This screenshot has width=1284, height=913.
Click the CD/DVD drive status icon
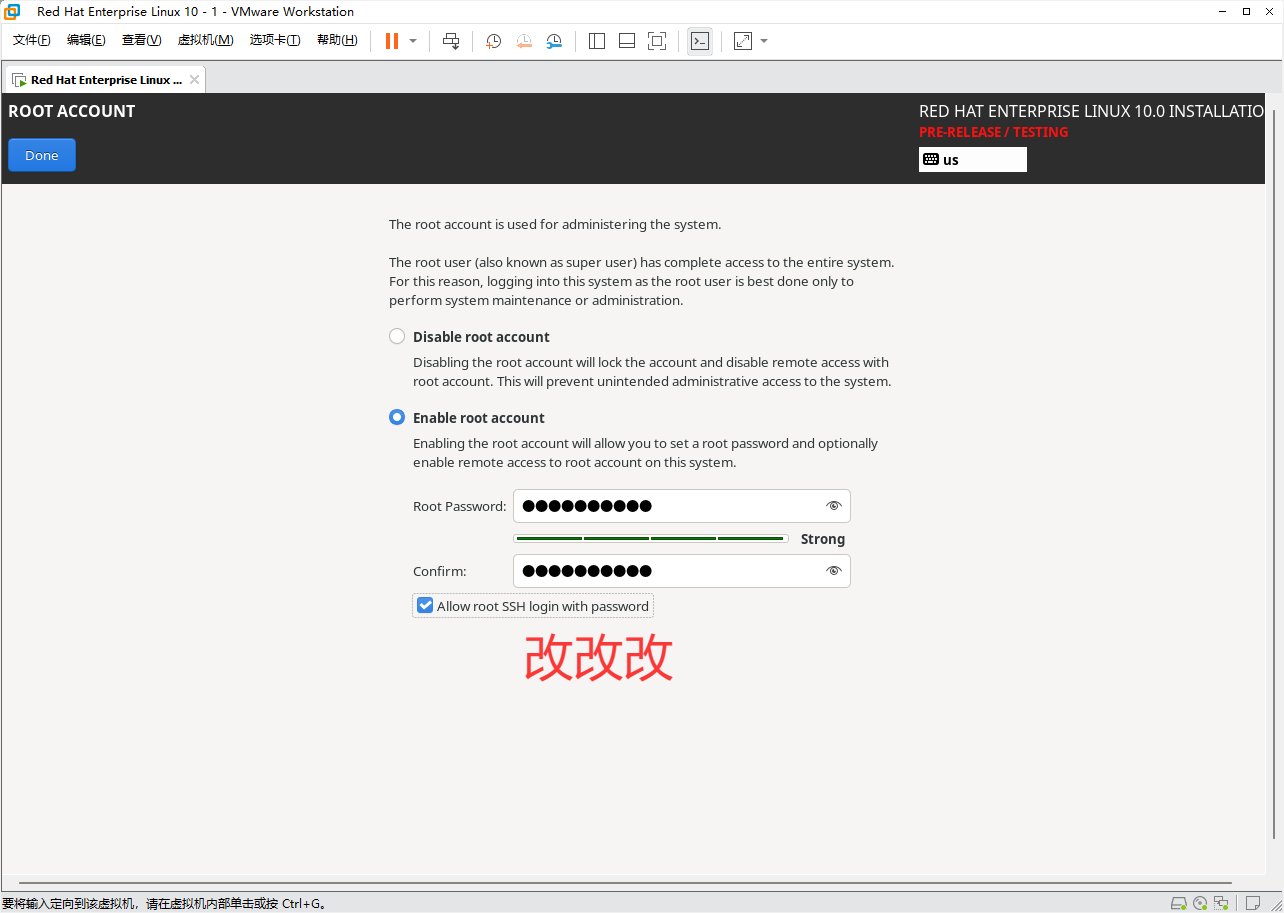(x=1200, y=903)
